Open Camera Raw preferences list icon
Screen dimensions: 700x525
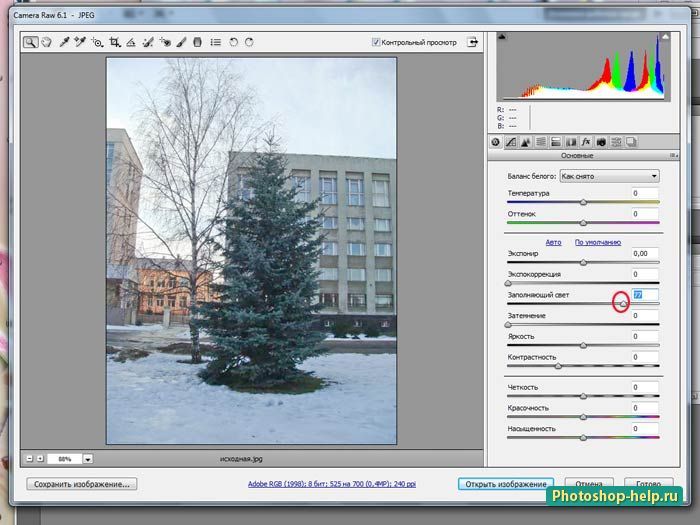(216, 42)
